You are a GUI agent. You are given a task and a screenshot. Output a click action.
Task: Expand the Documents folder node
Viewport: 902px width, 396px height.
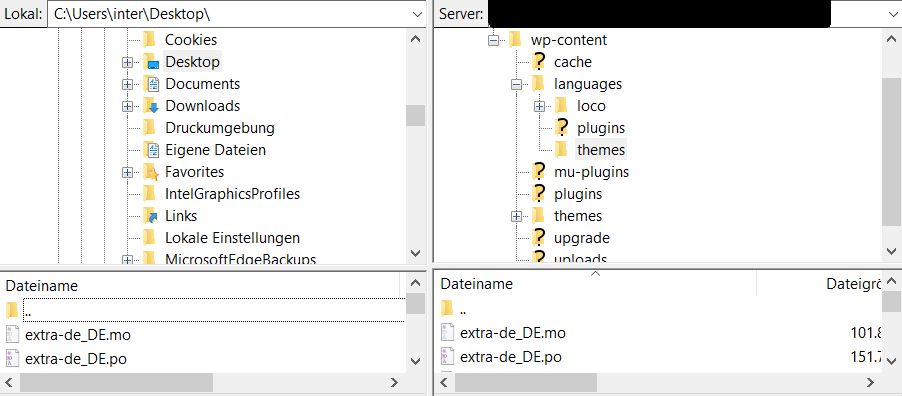(128, 84)
